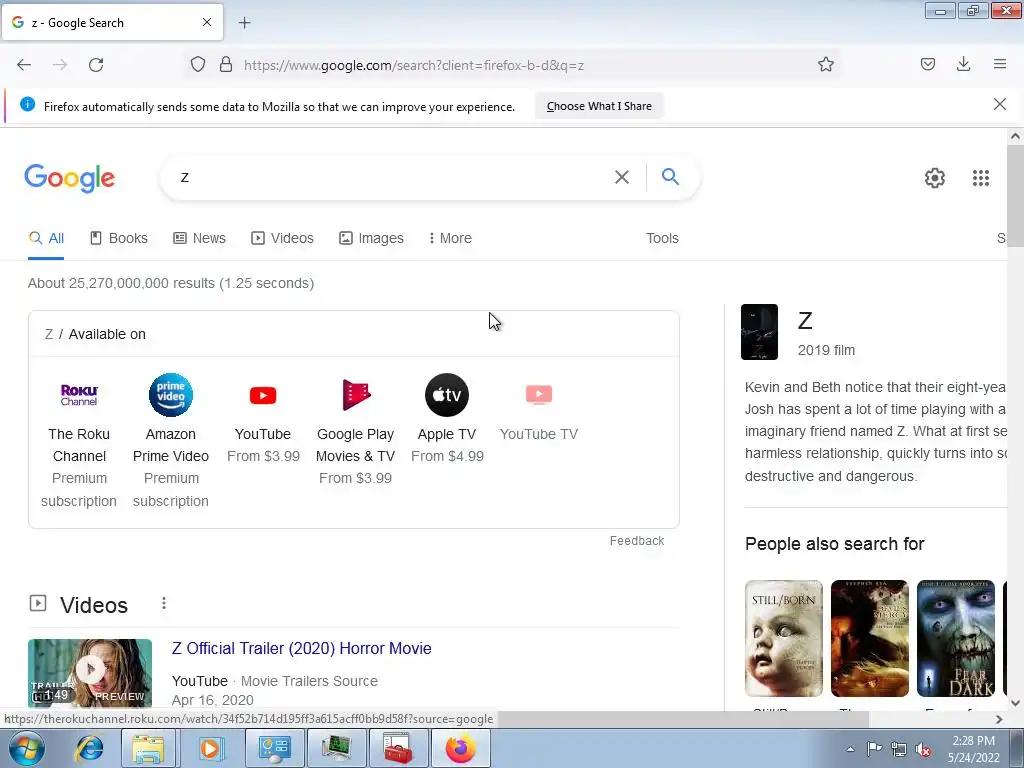Screen dimensions: 1024x768
Task: Open Windows Media Player from taskbar
Action: coord(210,748)
